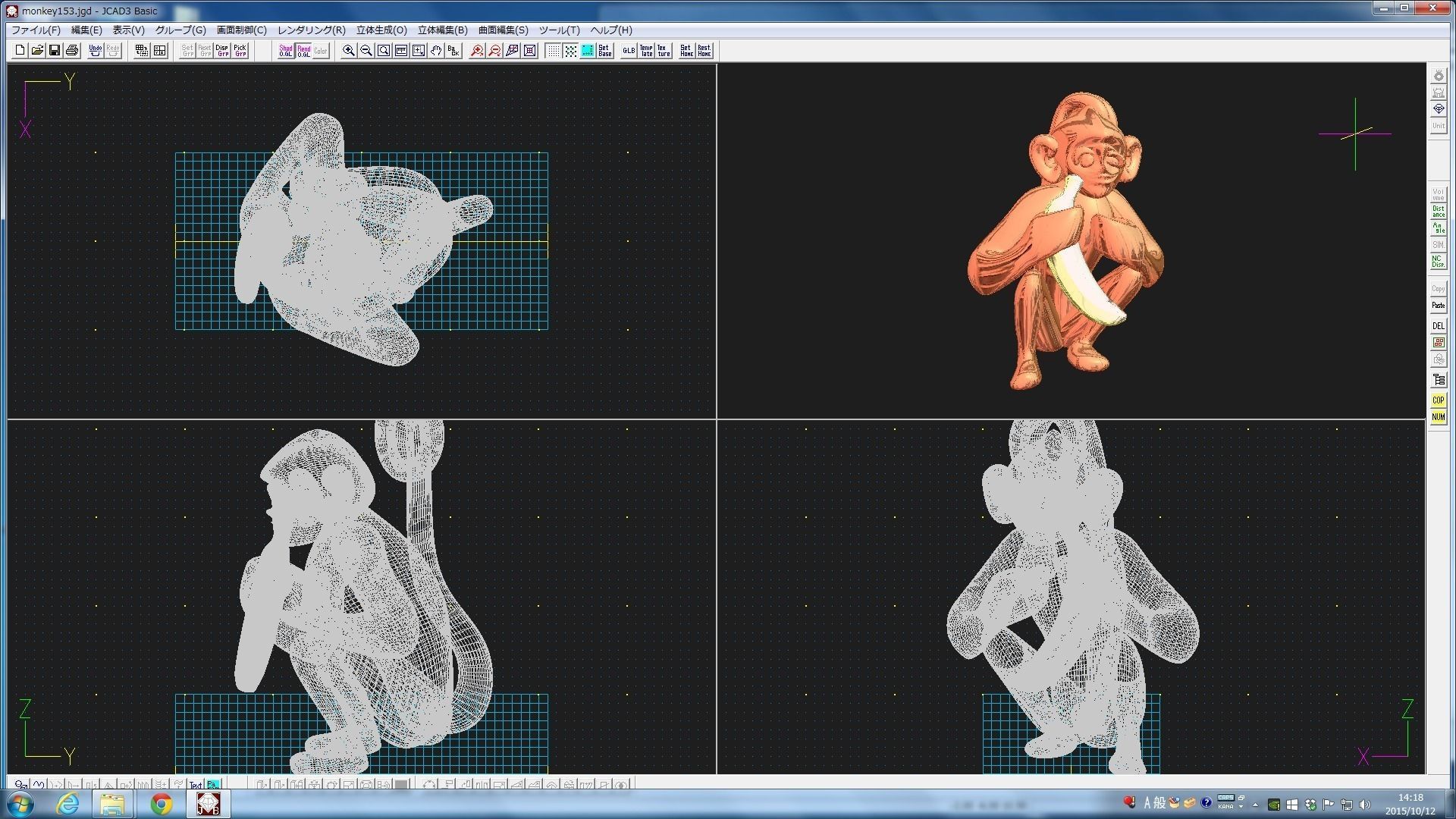Open Windows Explorer folder from taskbar
Viewport: 1456px width, 819px height.
pyautogui.click(x=113, y=804)
